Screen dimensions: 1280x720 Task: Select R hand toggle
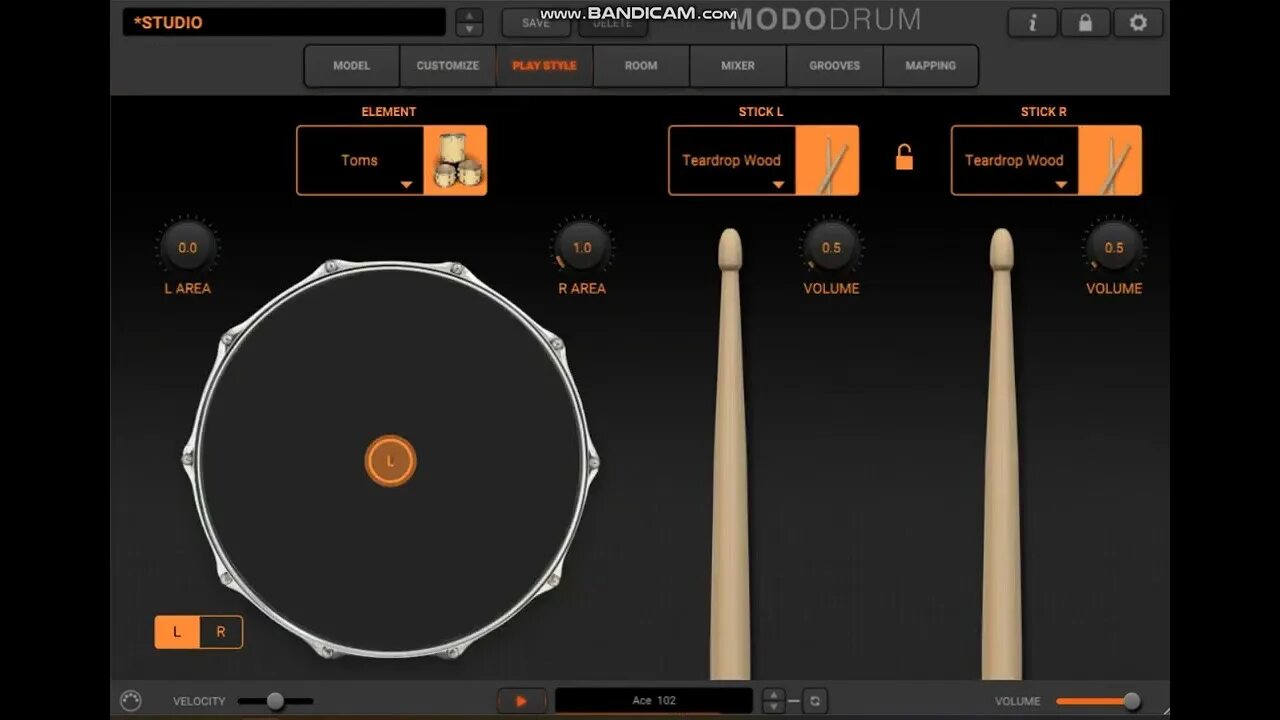(221, 632)
